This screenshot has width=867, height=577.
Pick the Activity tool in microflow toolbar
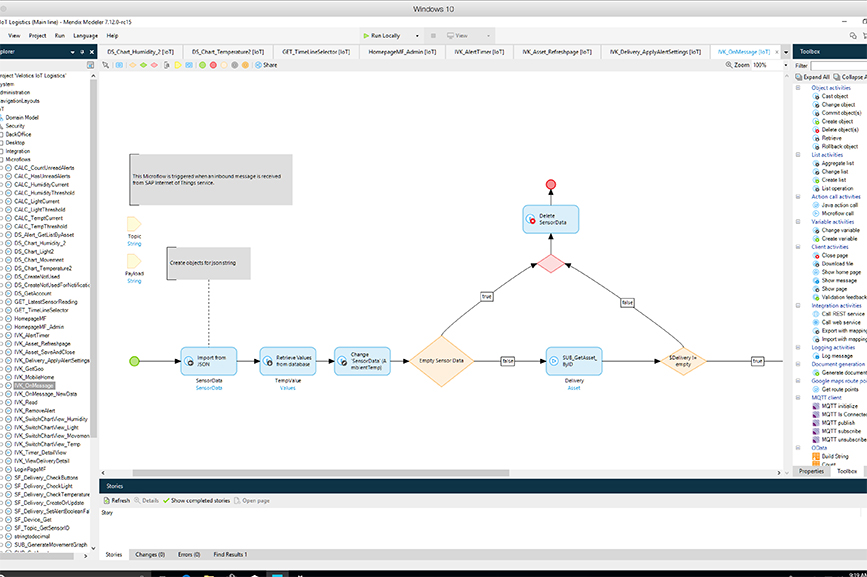point(119,65)
